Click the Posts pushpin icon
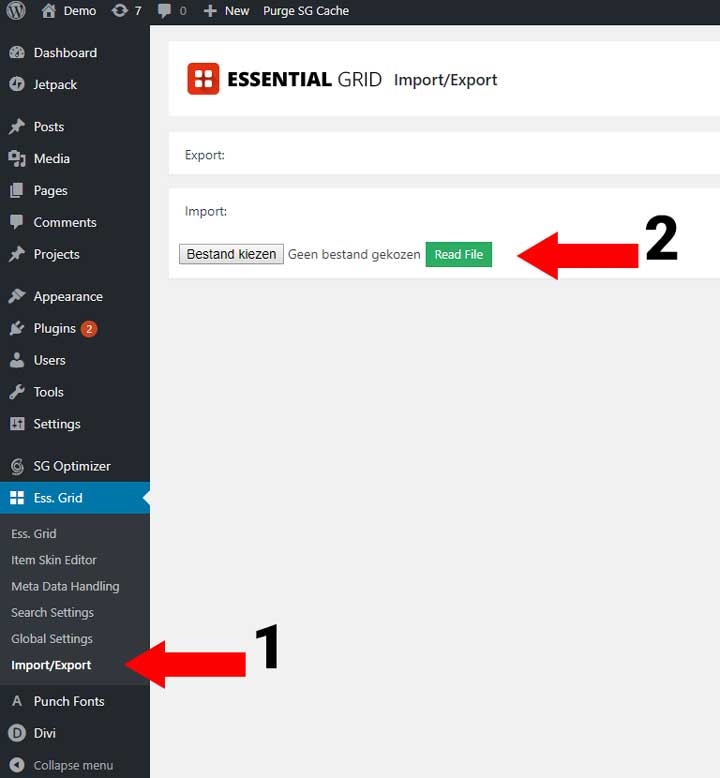The height and width of the screenshot is (778, 720). [x=17, y=127]
